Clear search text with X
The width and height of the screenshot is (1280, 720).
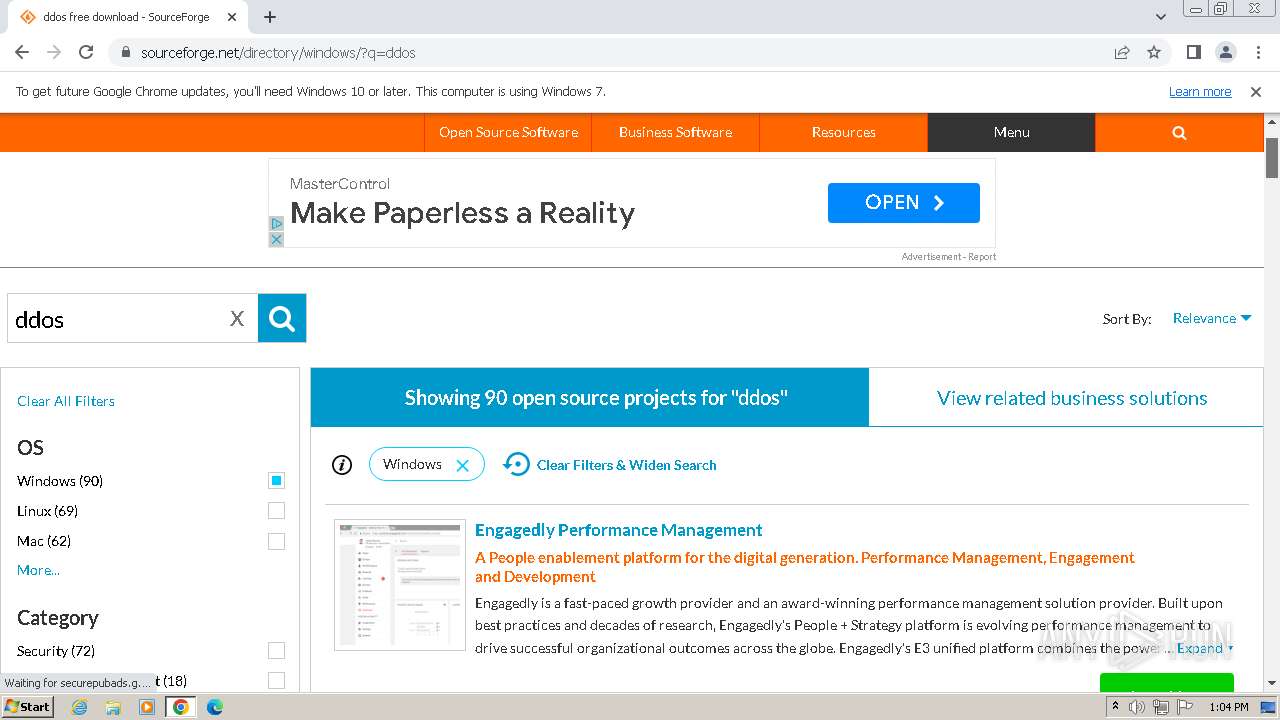pos(237,319)
